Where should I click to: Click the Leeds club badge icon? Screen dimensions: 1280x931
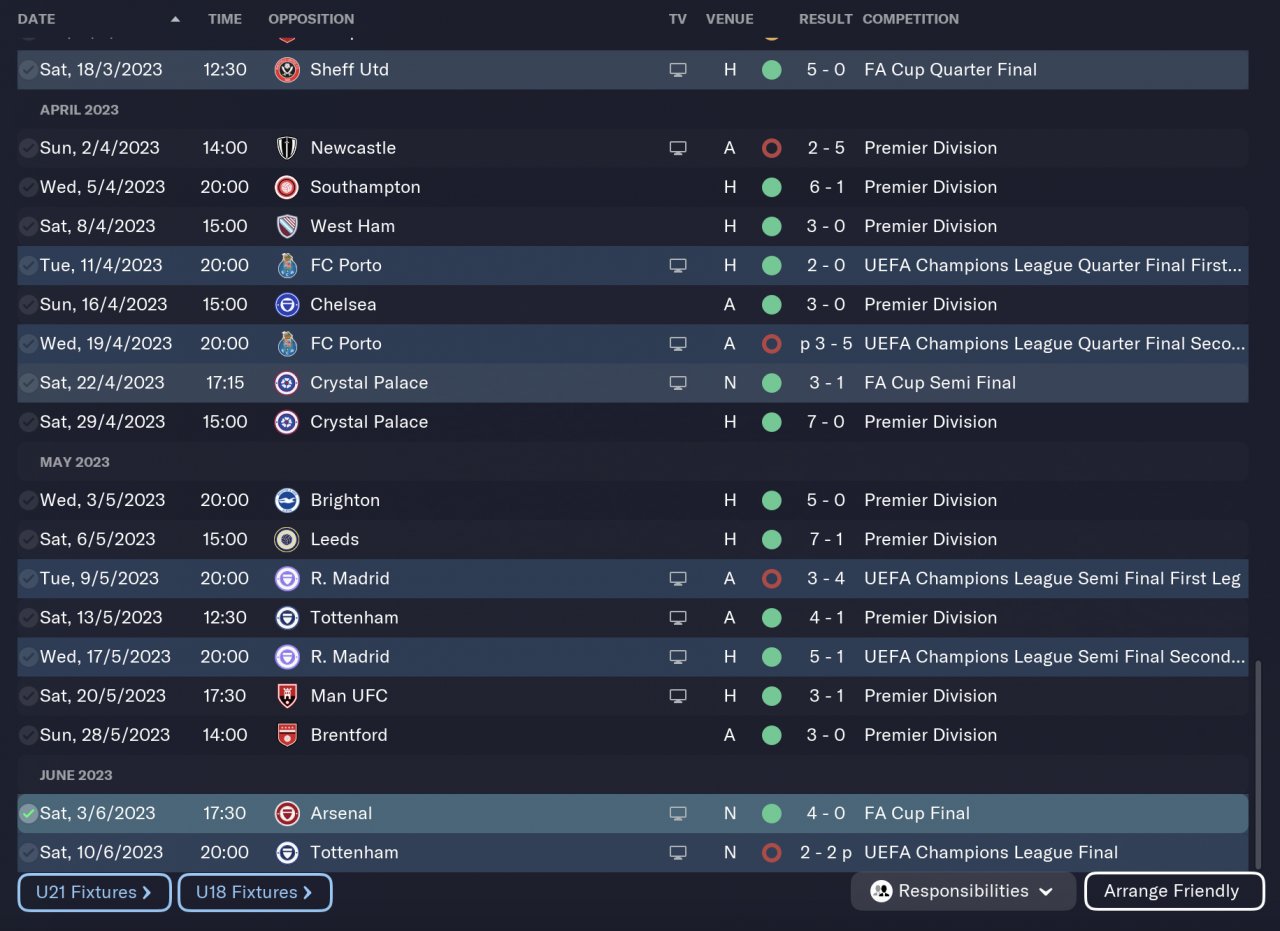tap(287, 539)
